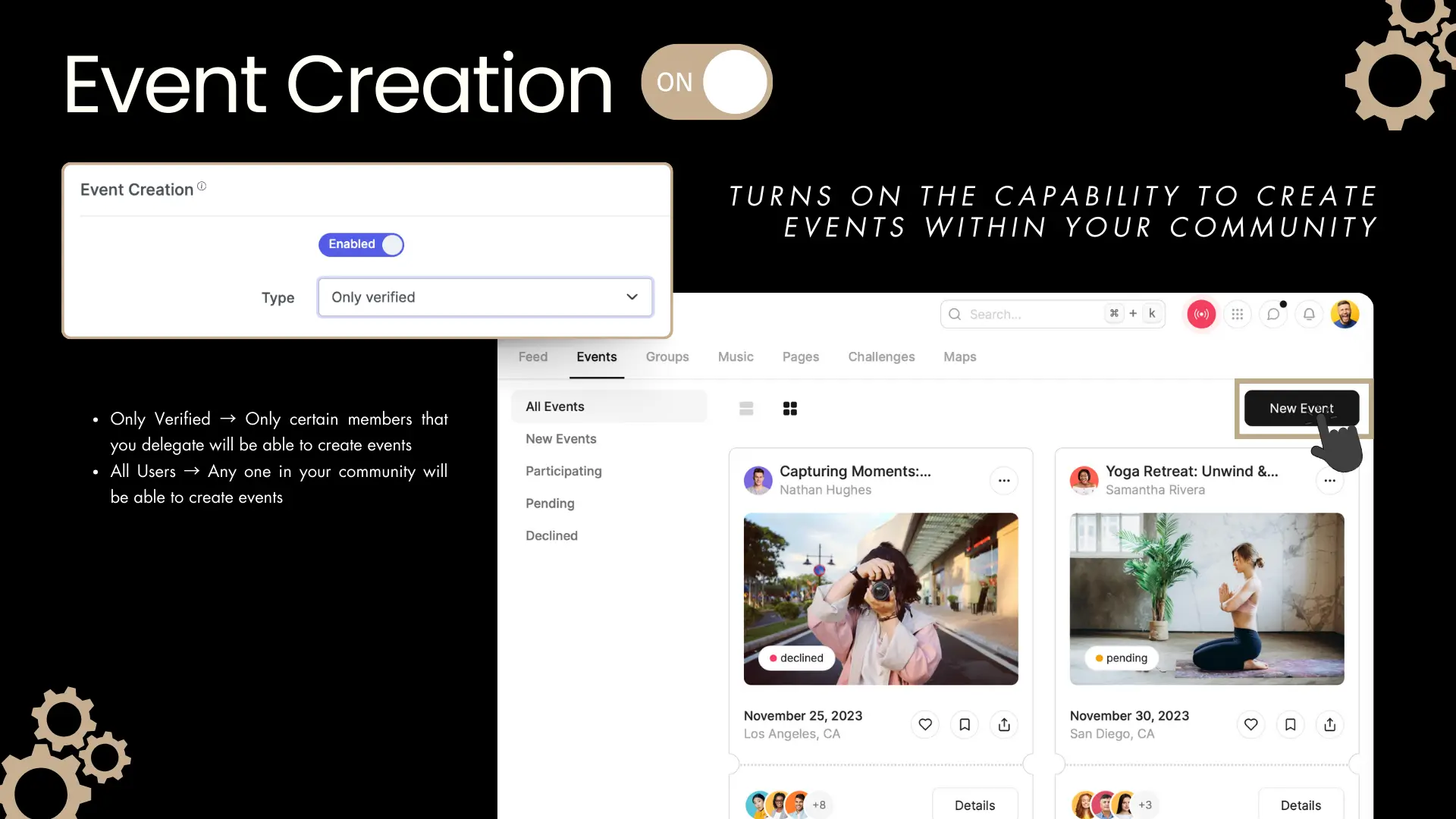
Task: Open the notifications bell icon
Action: 1309,314
